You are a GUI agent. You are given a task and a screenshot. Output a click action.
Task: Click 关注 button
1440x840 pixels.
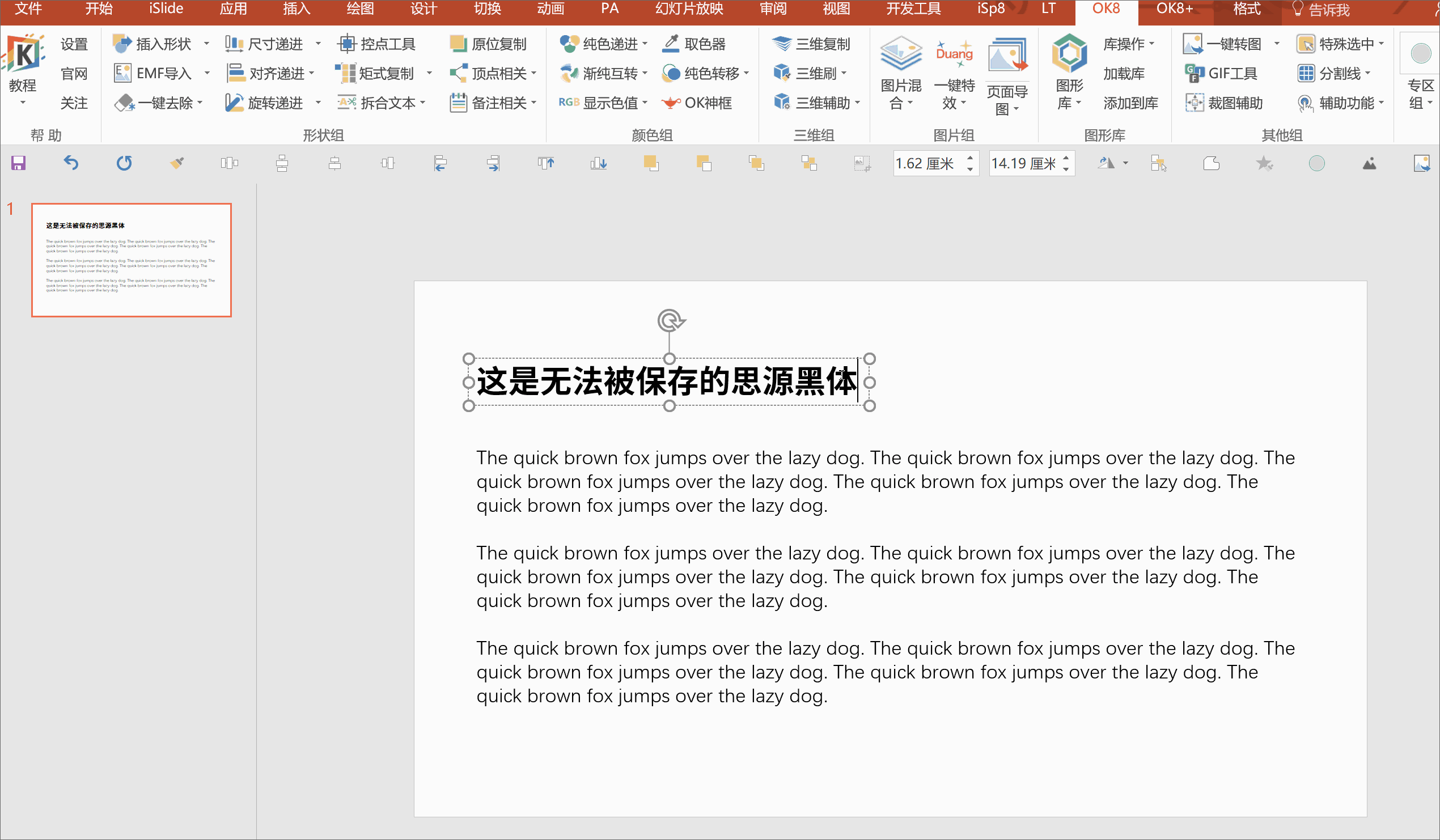(74, 103)
